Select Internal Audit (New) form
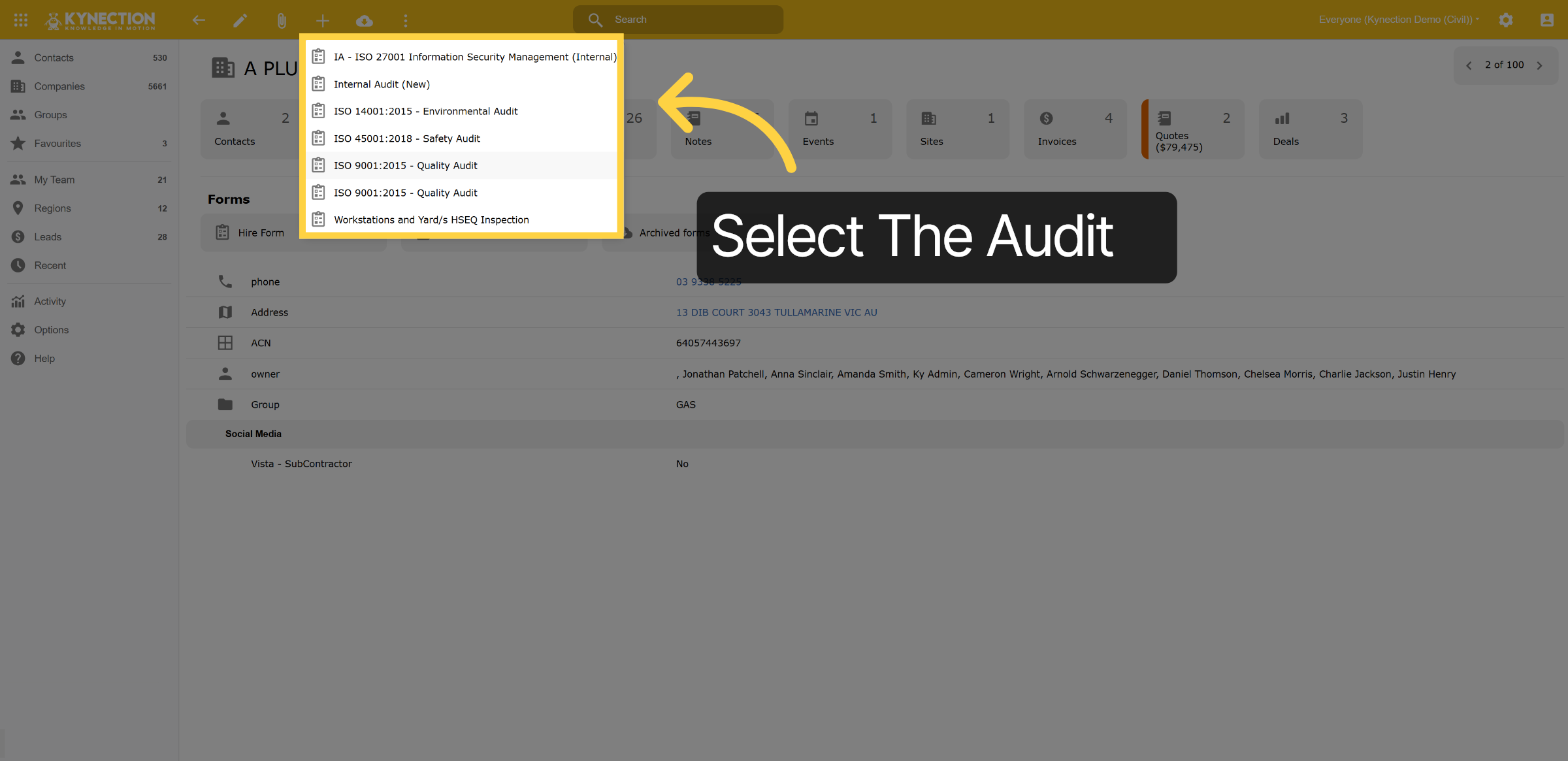Image resolution: width=1568 pixels, height=761 pixels. click(461, 84)
